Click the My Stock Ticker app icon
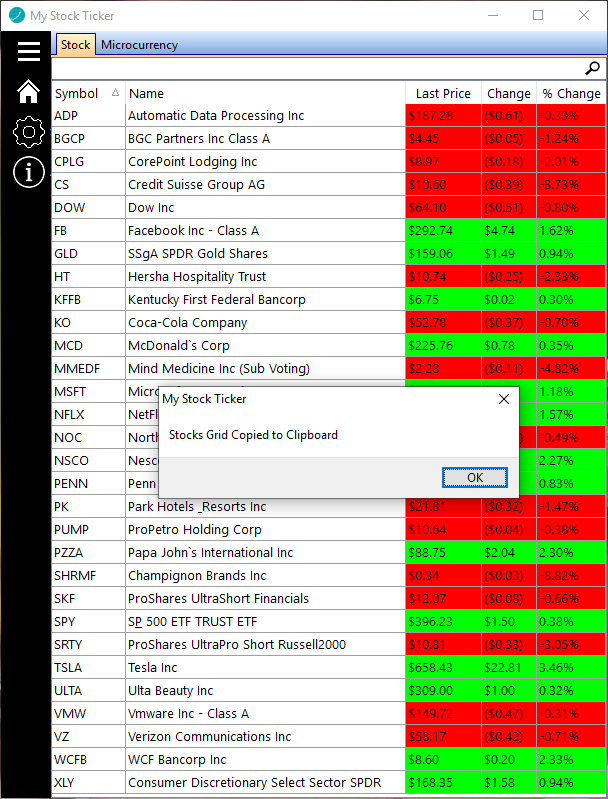 coord(17,15)
